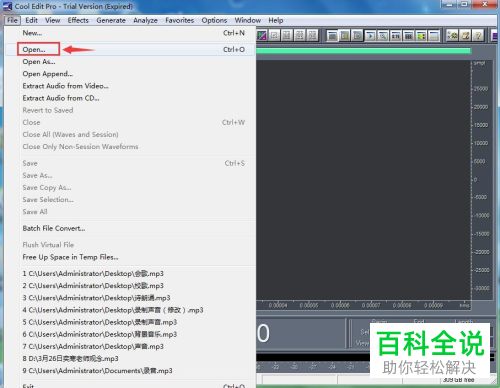The image size is (500, 388).
Task: Choose Extract Audio from CD...
Action: 130,98
